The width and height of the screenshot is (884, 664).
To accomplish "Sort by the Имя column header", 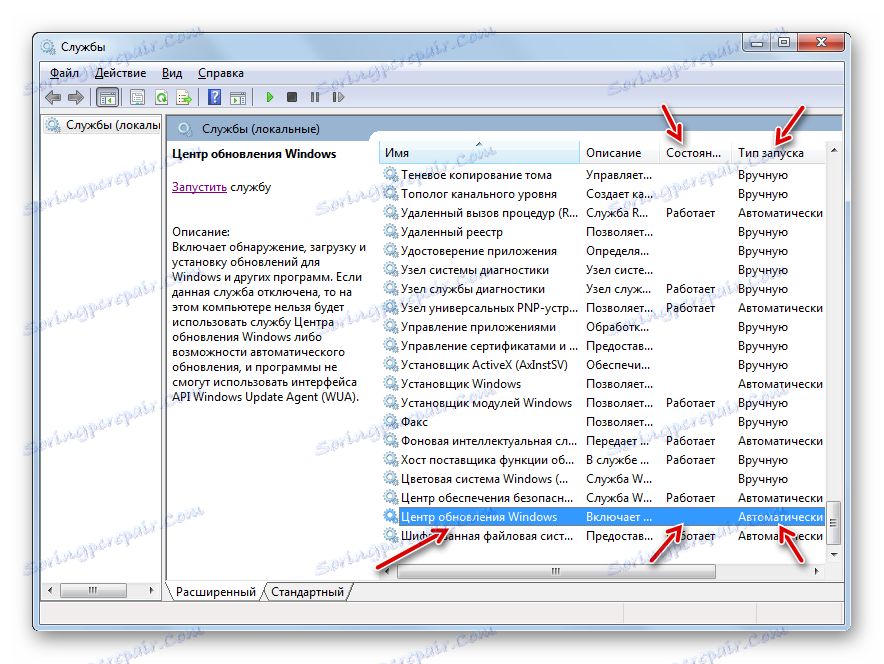I will coord(479,153).
